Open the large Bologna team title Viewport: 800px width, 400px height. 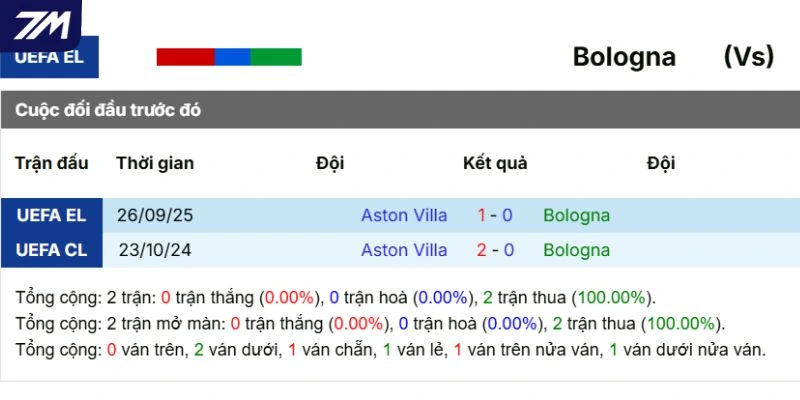coord(624,57)
